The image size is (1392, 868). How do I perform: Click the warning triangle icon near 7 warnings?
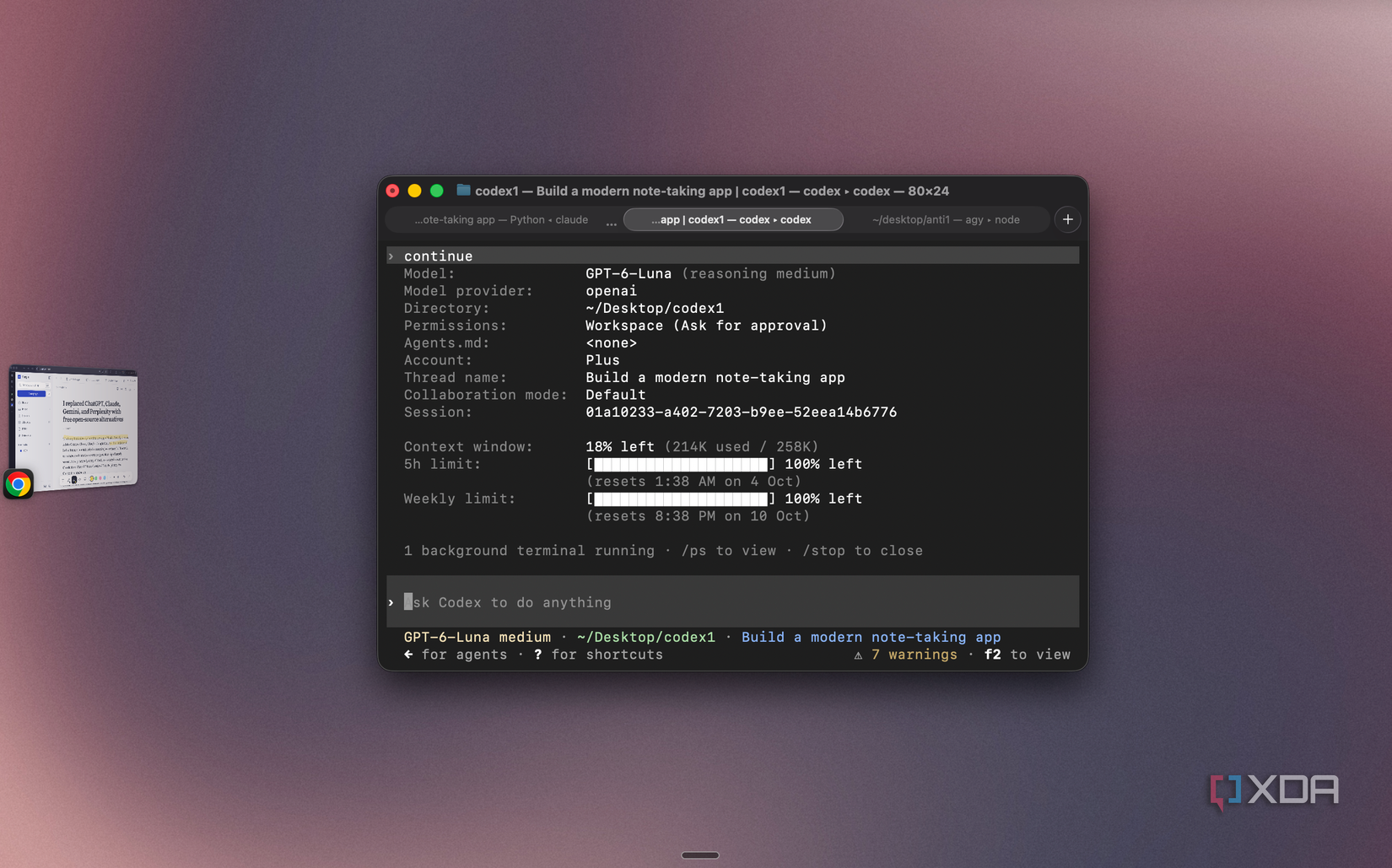858,655
